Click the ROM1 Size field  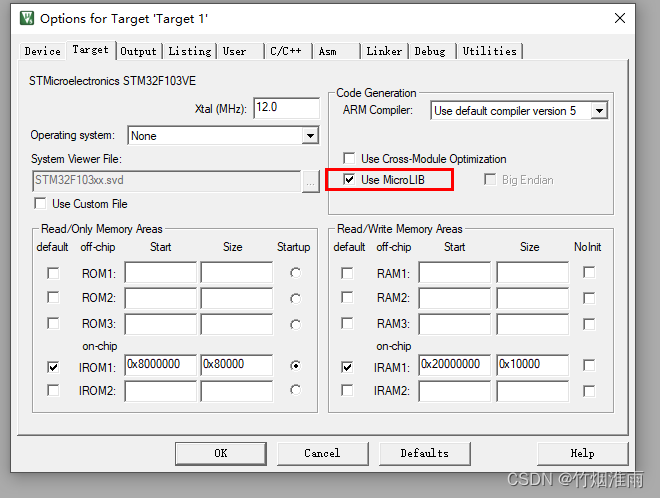(x=237, y=272)
